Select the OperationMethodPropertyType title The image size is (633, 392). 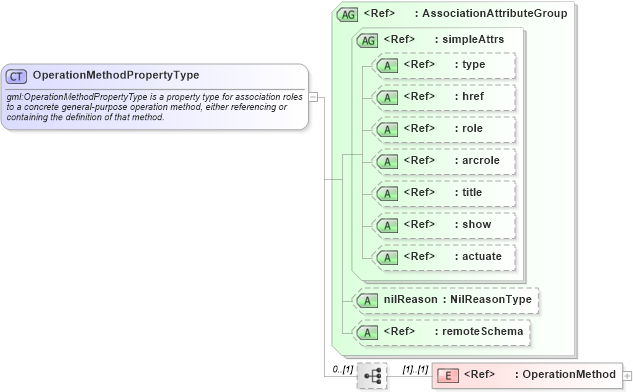coord(116,75)
